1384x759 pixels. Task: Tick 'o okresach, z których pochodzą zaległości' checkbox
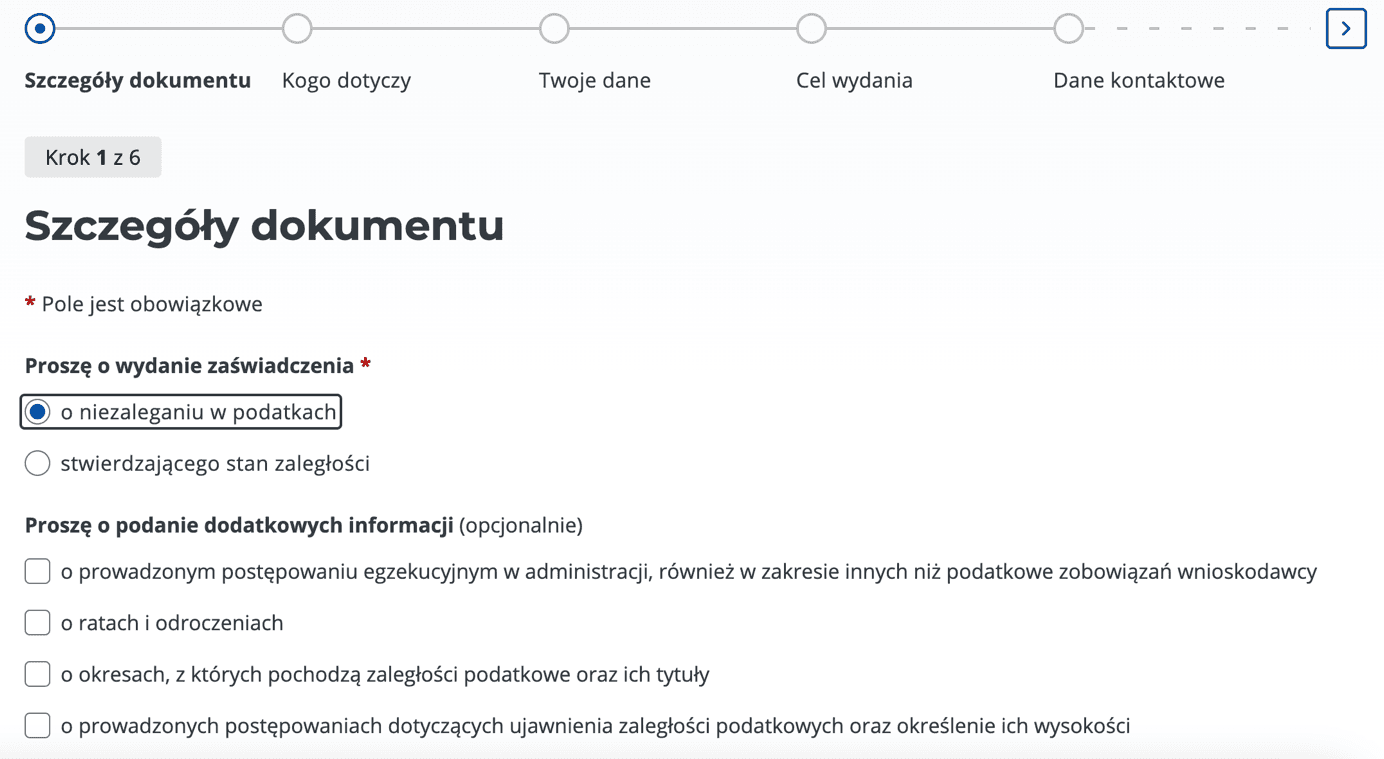(38, 674)
